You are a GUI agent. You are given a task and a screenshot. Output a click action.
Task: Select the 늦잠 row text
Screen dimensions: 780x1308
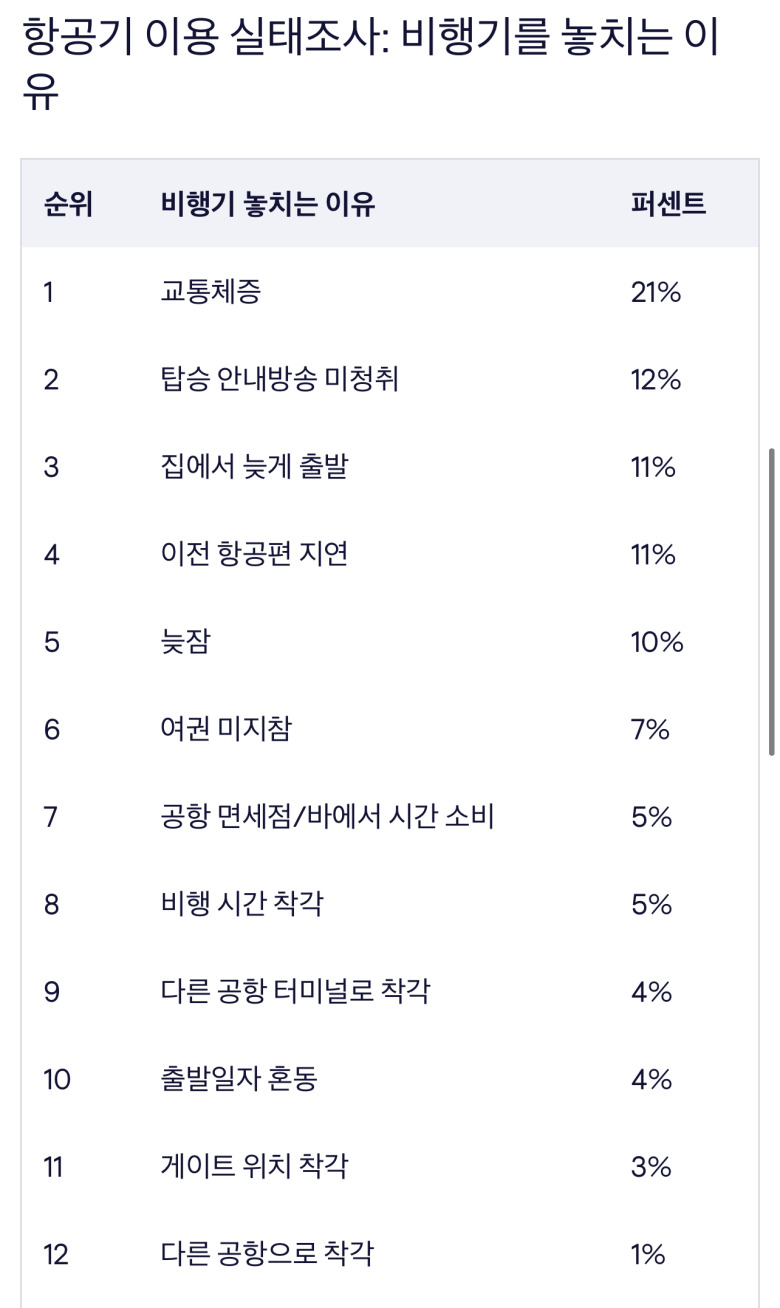pos(185,642)
